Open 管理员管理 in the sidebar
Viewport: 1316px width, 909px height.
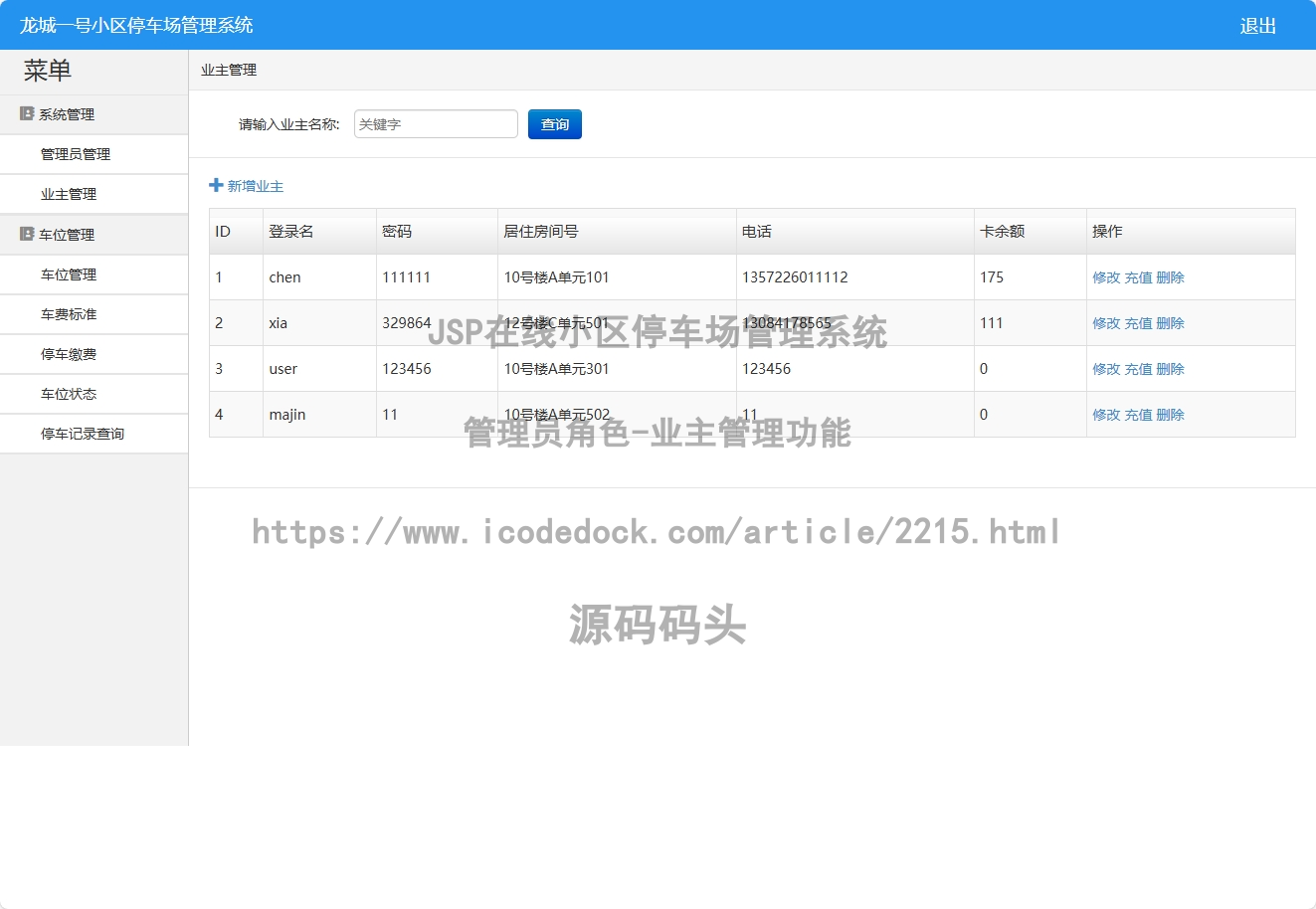pos(76,154)
